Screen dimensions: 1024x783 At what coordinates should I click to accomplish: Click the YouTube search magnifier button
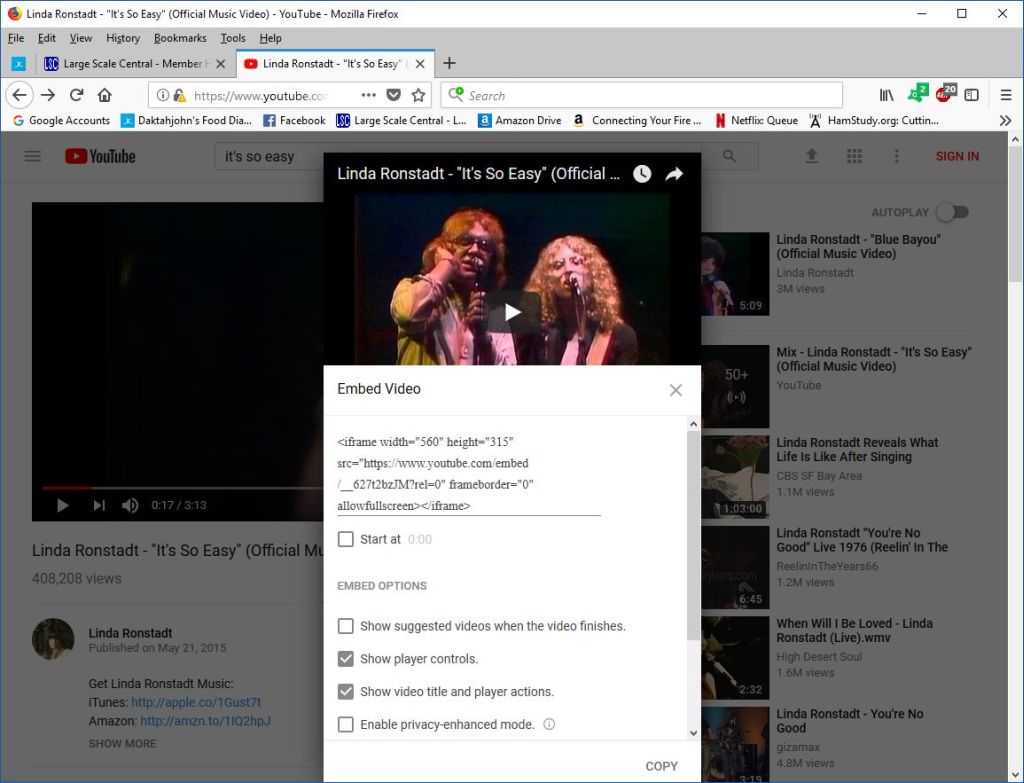pyautogui.click(x=729, y=156)
